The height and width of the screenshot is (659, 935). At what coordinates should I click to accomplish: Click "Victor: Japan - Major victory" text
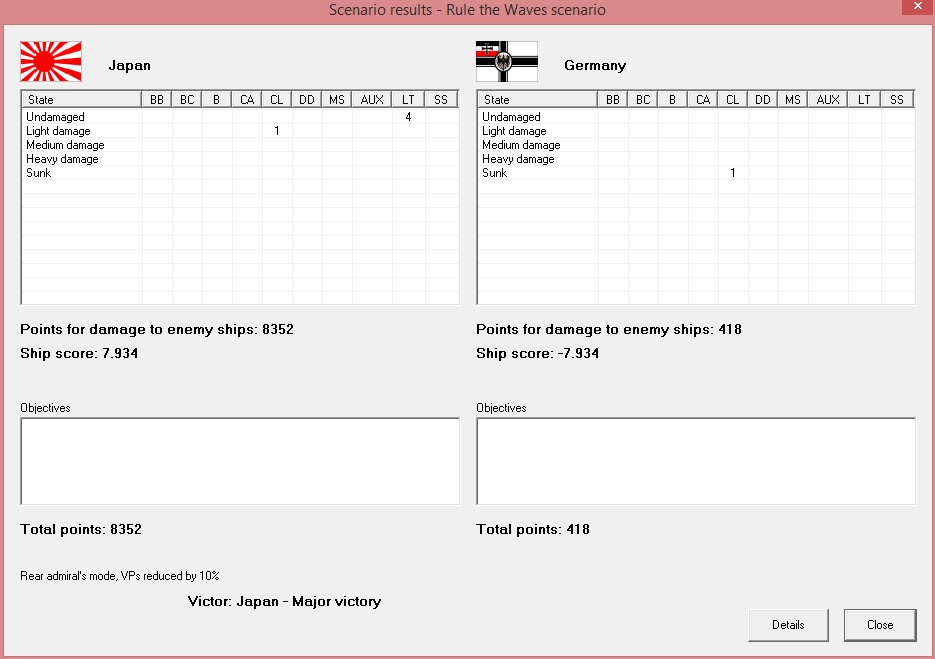click(284, 601)
